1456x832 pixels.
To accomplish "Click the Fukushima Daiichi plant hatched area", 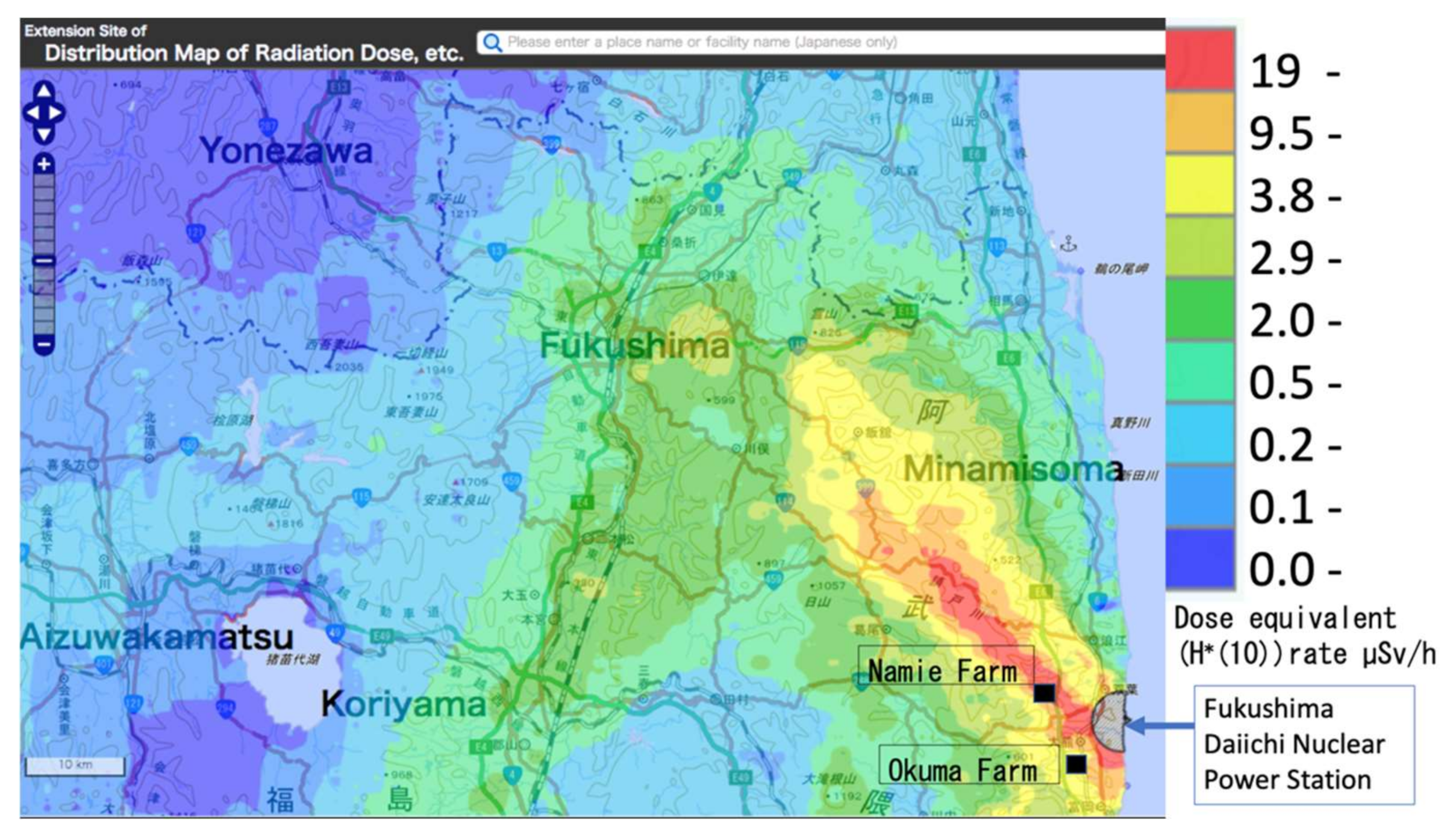I will coord(1110,721).
